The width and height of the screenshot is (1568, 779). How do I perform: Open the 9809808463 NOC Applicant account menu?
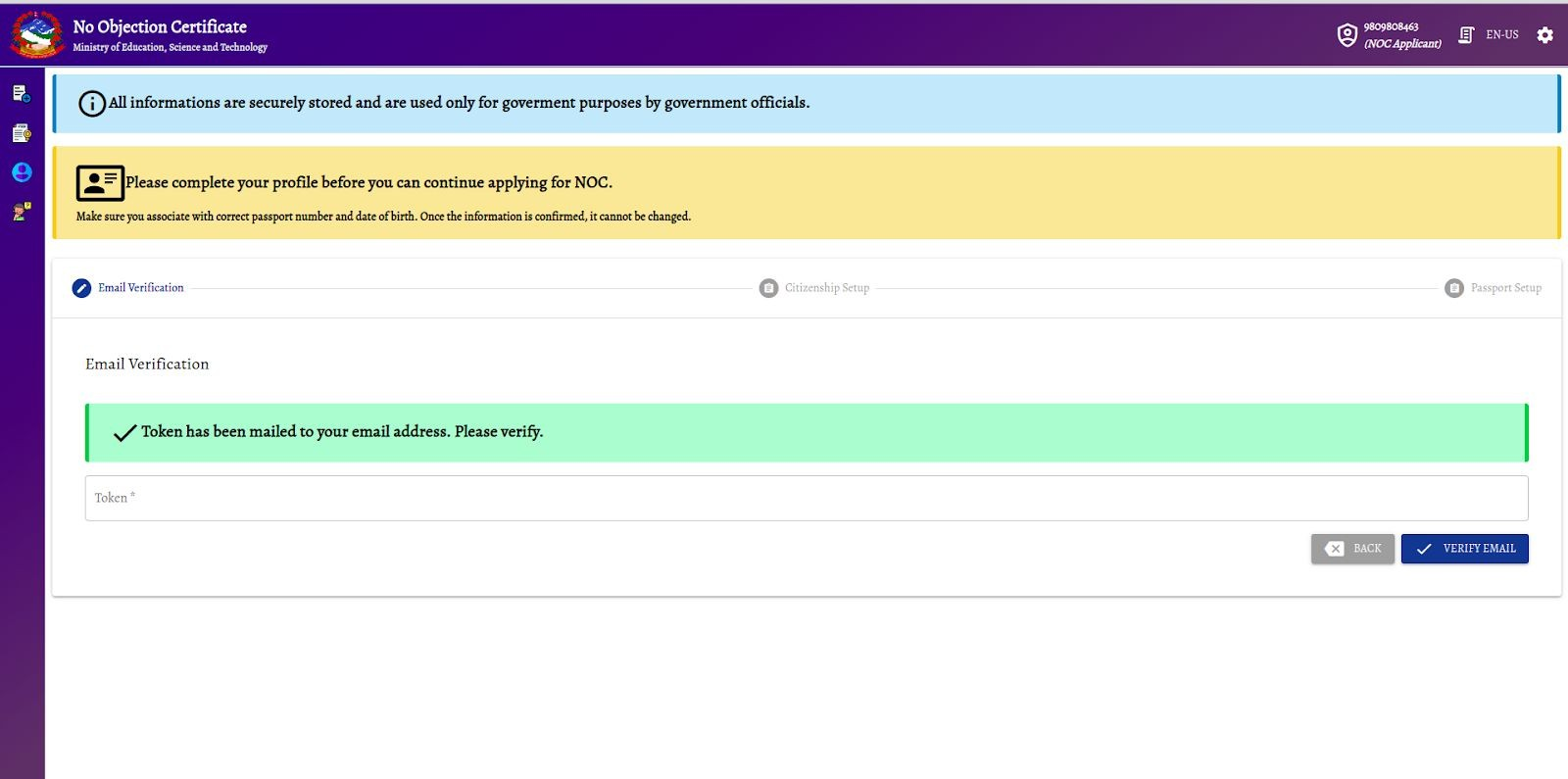pyautogui.click(x=1401, y=35)
